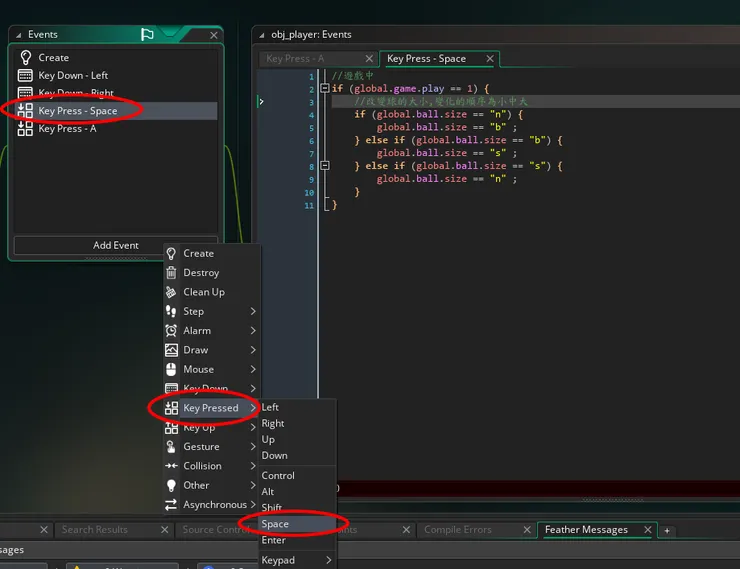Click the Collision arrows icon
740x569 pixels.
(171, 466)
